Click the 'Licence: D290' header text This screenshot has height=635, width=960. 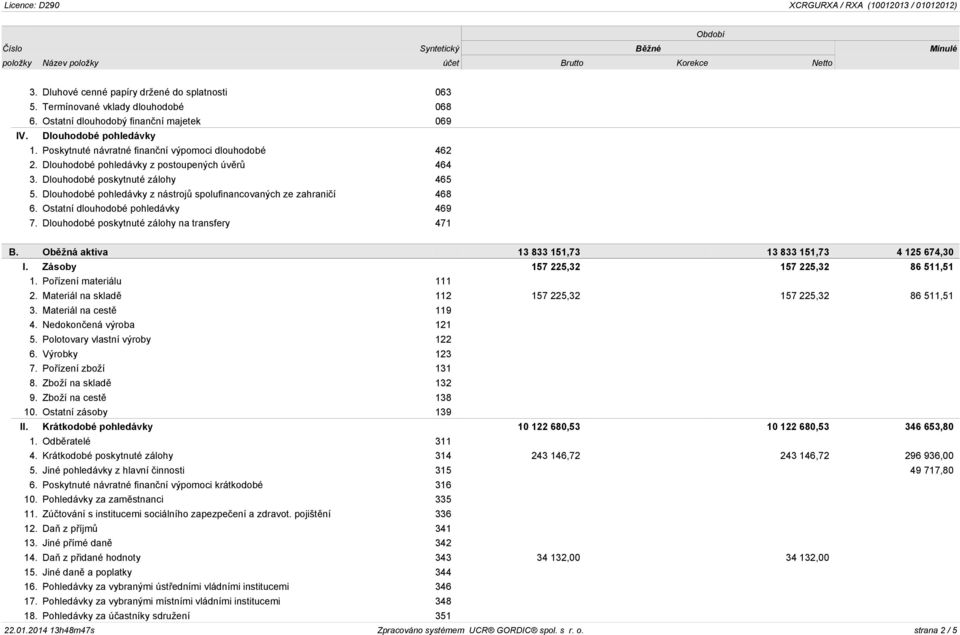[32, 5]
